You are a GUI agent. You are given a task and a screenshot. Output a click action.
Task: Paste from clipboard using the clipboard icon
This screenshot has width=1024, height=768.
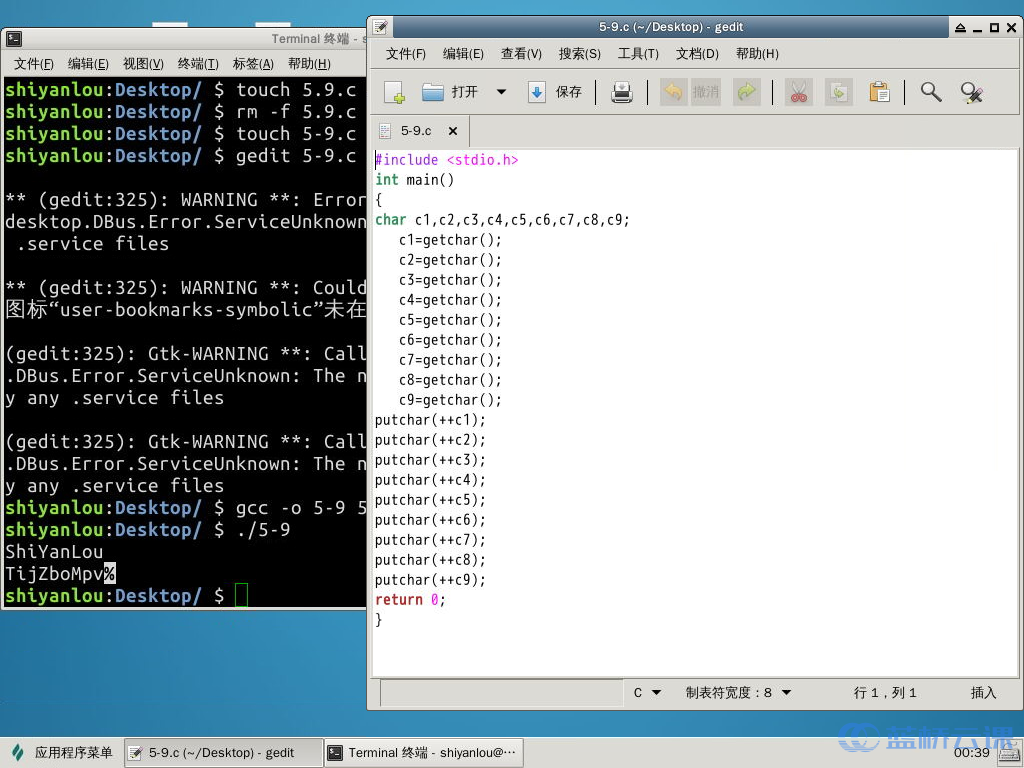tap(879, 92)
